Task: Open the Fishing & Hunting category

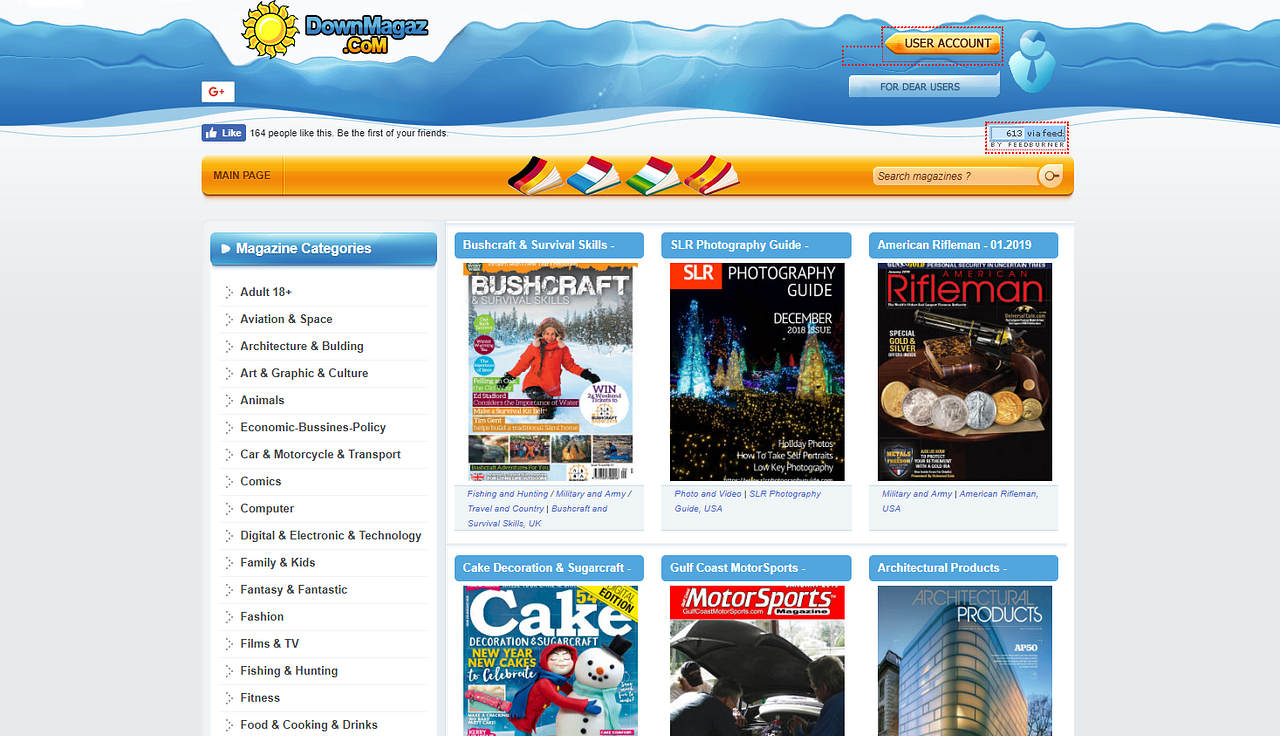Action: click(289, 670)
